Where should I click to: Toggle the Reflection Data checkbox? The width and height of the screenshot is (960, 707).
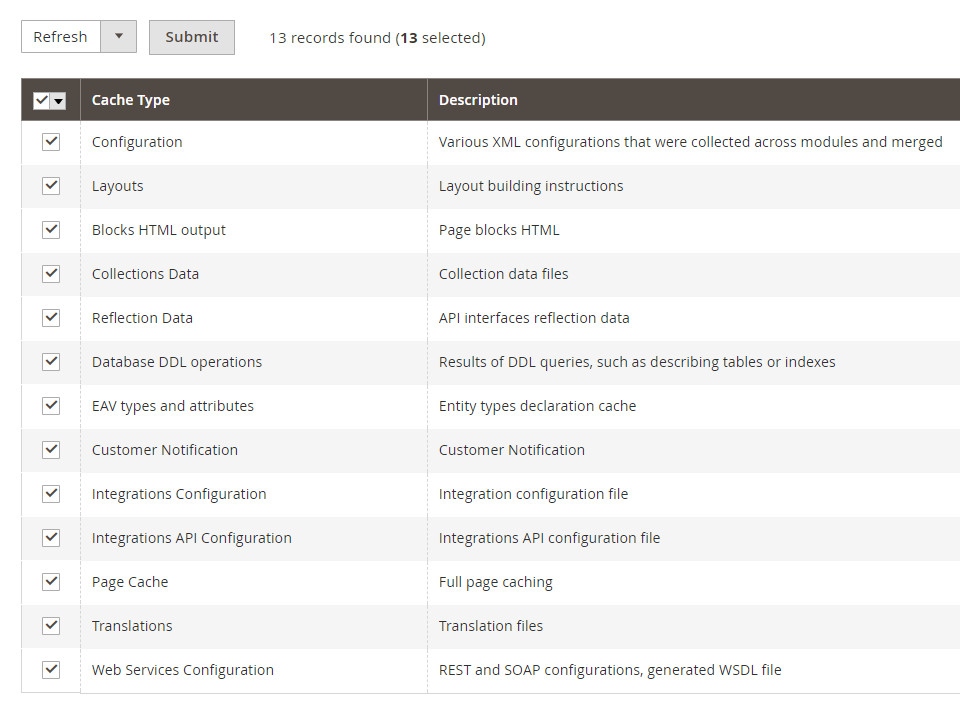pos(51,318)
